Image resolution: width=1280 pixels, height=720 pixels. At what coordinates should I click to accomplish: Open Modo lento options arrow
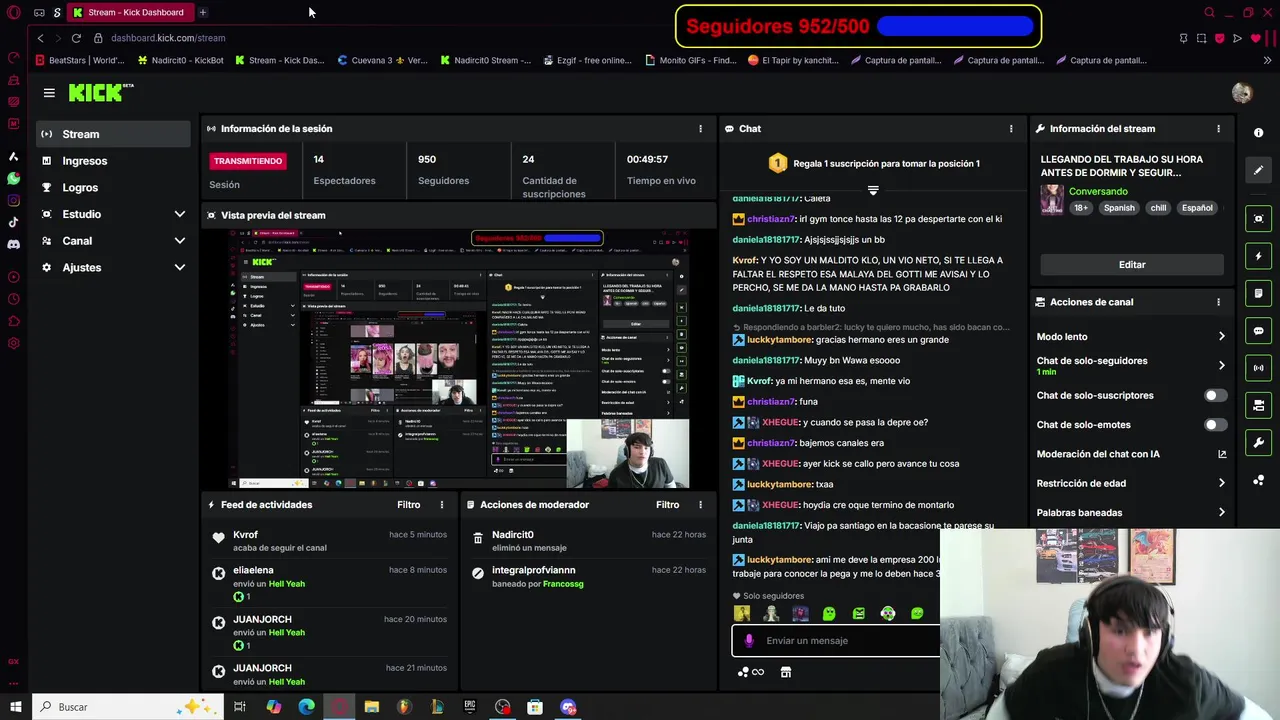click(1221, 337)
